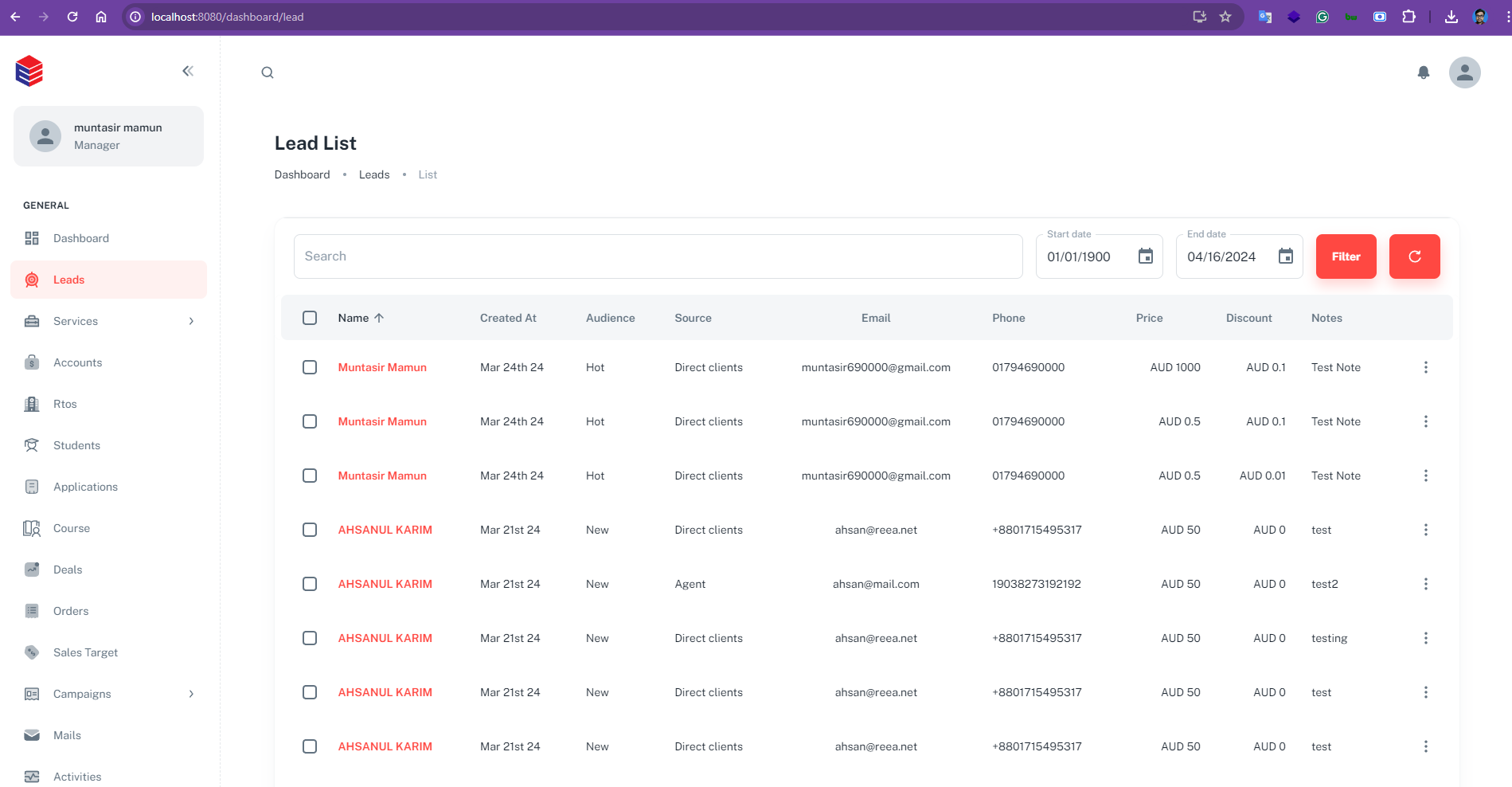Sort the table by Name column arrow
This screenshot has height=787, width=1512.
[379, 318]
